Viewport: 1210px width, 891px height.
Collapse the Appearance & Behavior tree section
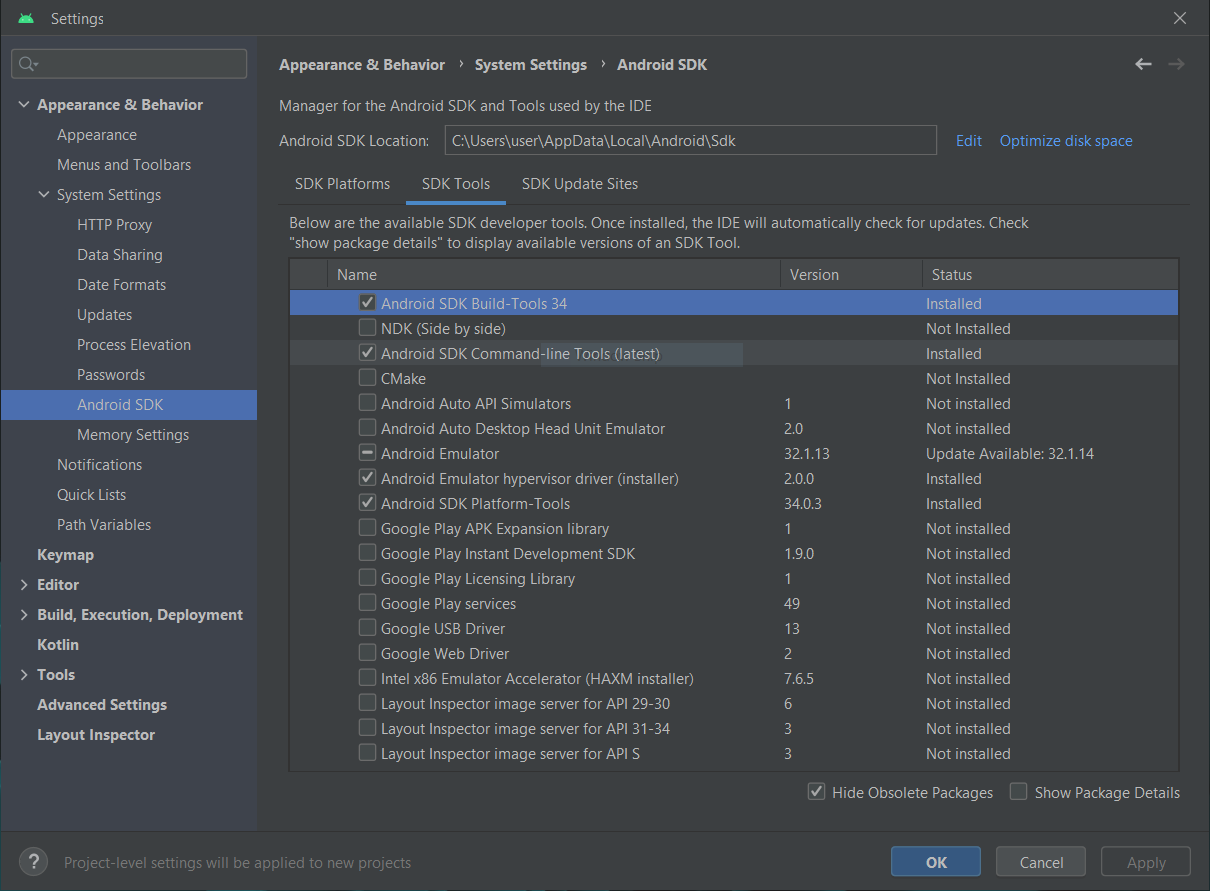24,105
